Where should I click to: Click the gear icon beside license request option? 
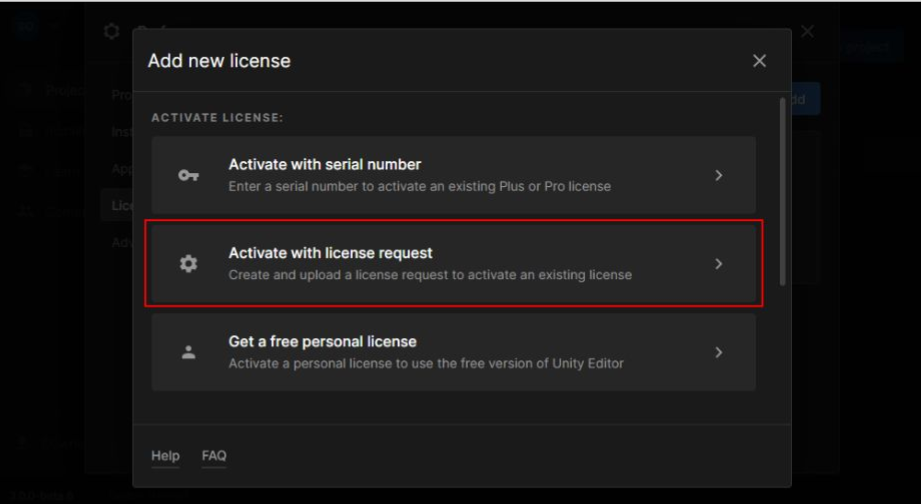[188, 264]
